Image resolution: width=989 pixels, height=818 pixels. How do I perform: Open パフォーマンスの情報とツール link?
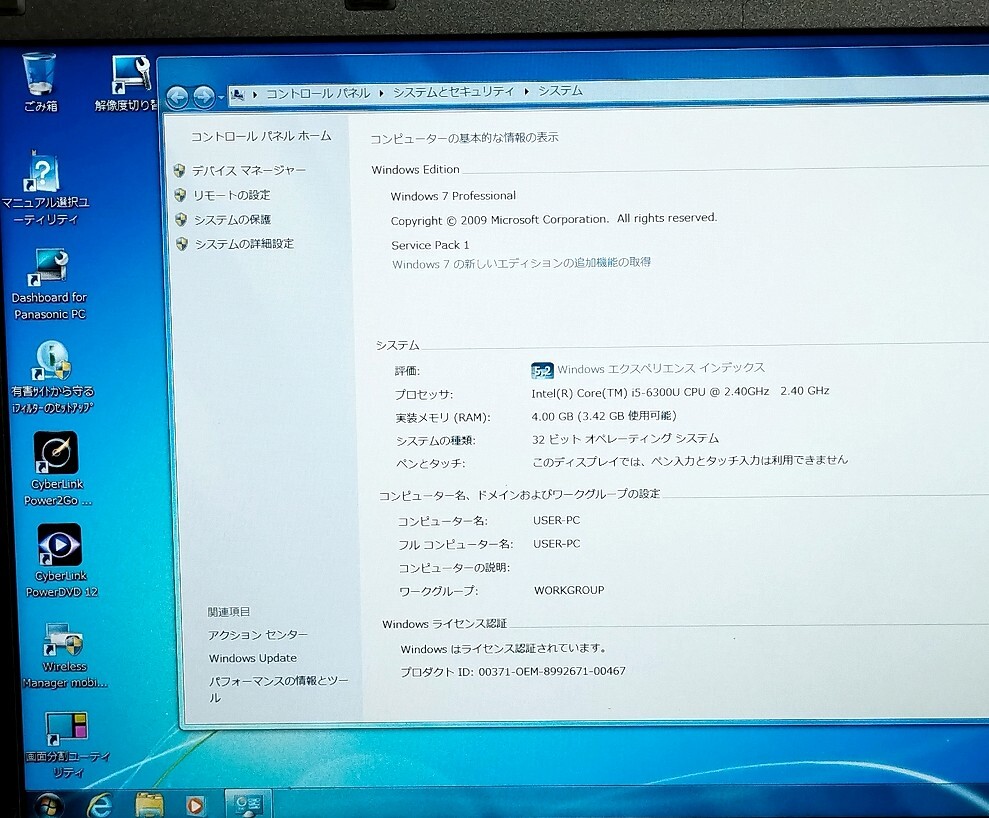(x=278, y=689)
